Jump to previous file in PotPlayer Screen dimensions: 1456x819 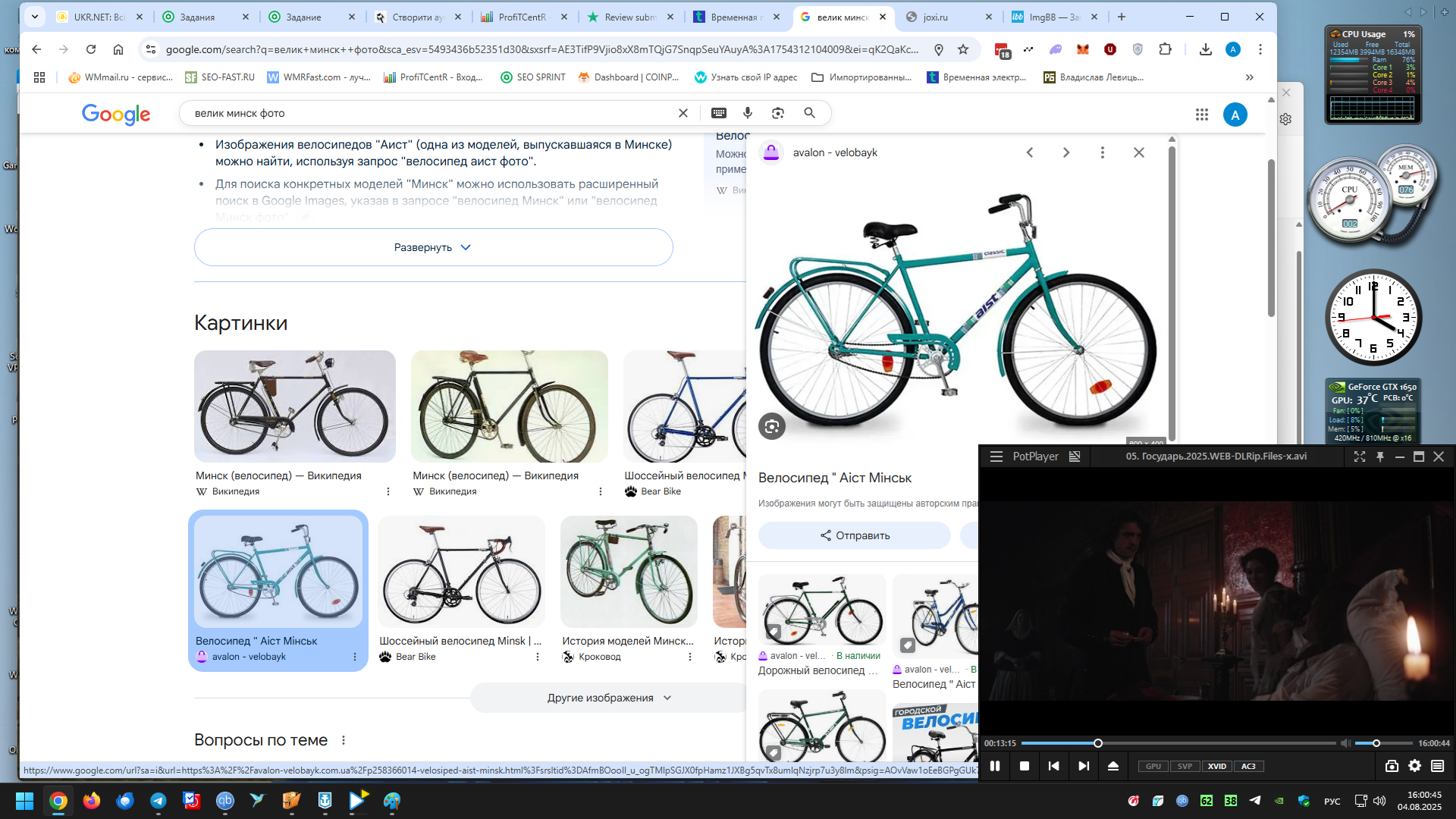click(x=1054, y=766)
